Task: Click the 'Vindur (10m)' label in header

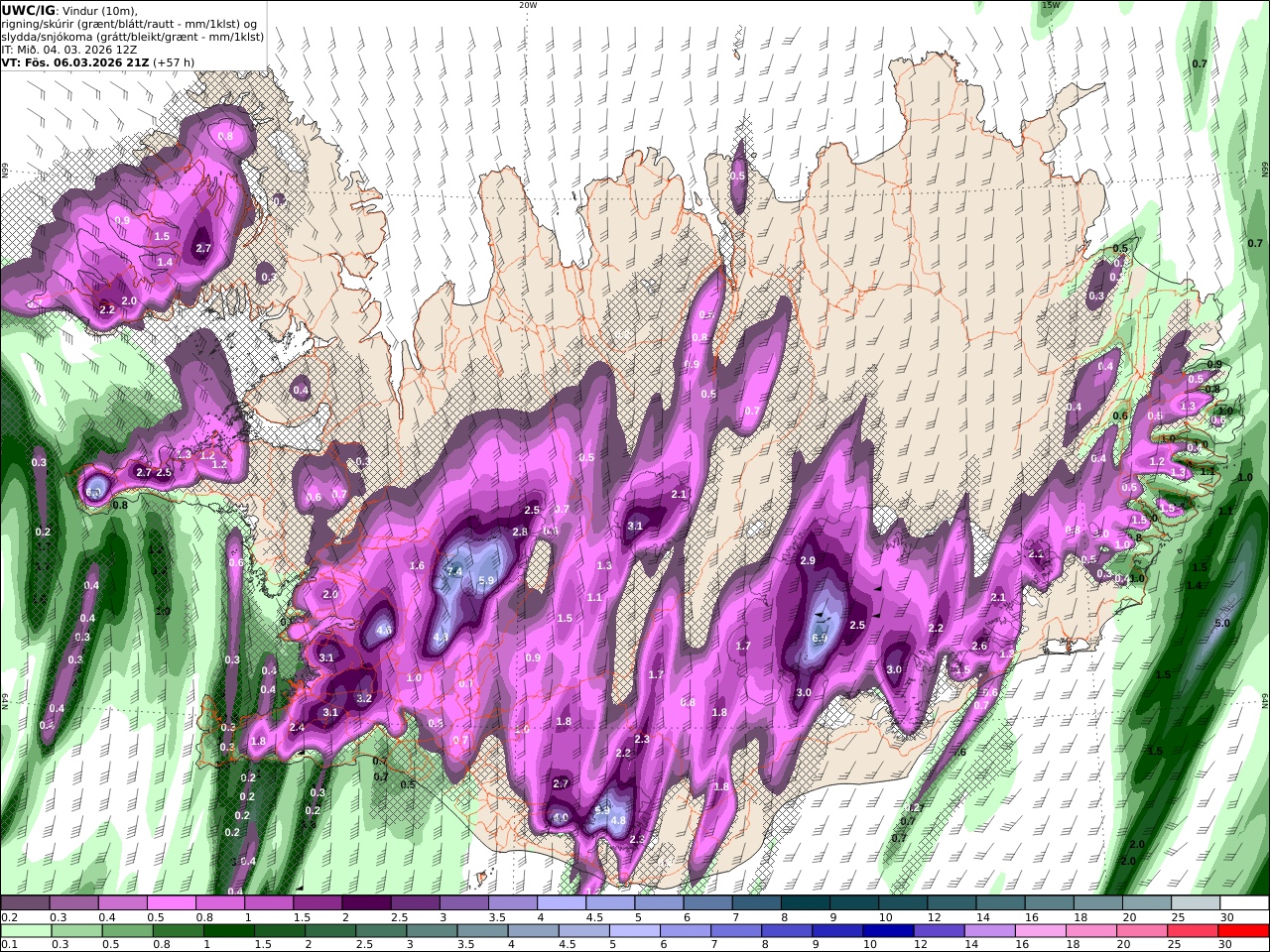Action: (x=98, y=11)
